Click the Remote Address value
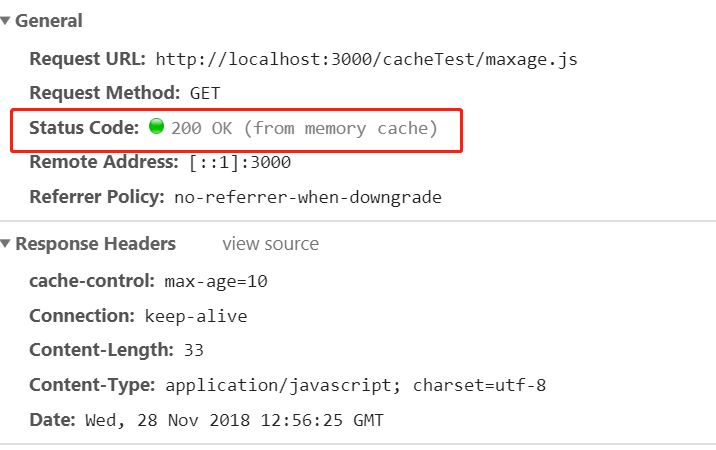The height and width of the screenshot is (450, 716). tap(240, 162)
